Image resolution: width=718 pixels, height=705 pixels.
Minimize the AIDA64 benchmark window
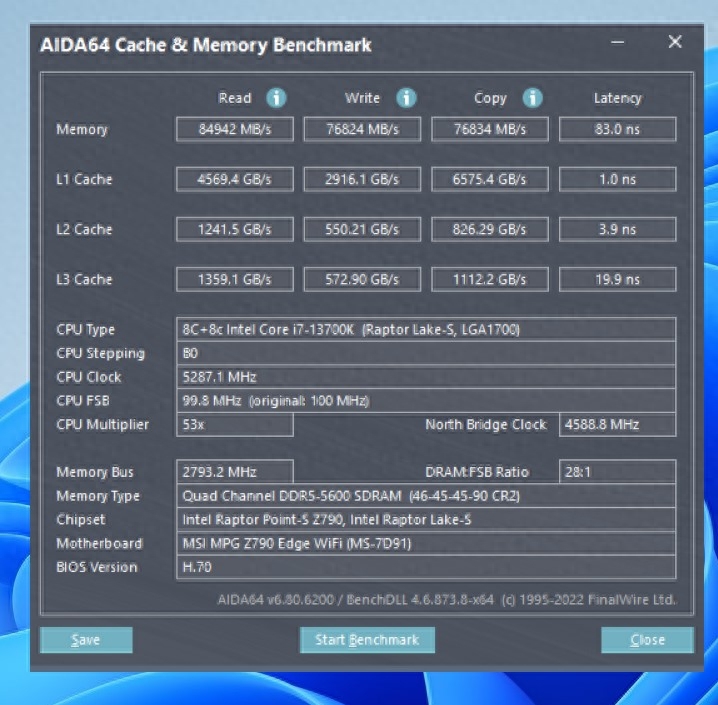pos(617,42)
